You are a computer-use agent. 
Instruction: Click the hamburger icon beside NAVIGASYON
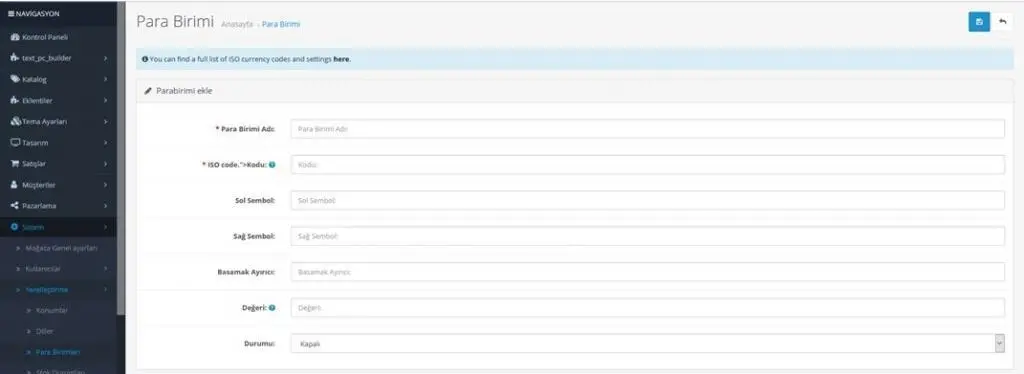tap(10, 13)
